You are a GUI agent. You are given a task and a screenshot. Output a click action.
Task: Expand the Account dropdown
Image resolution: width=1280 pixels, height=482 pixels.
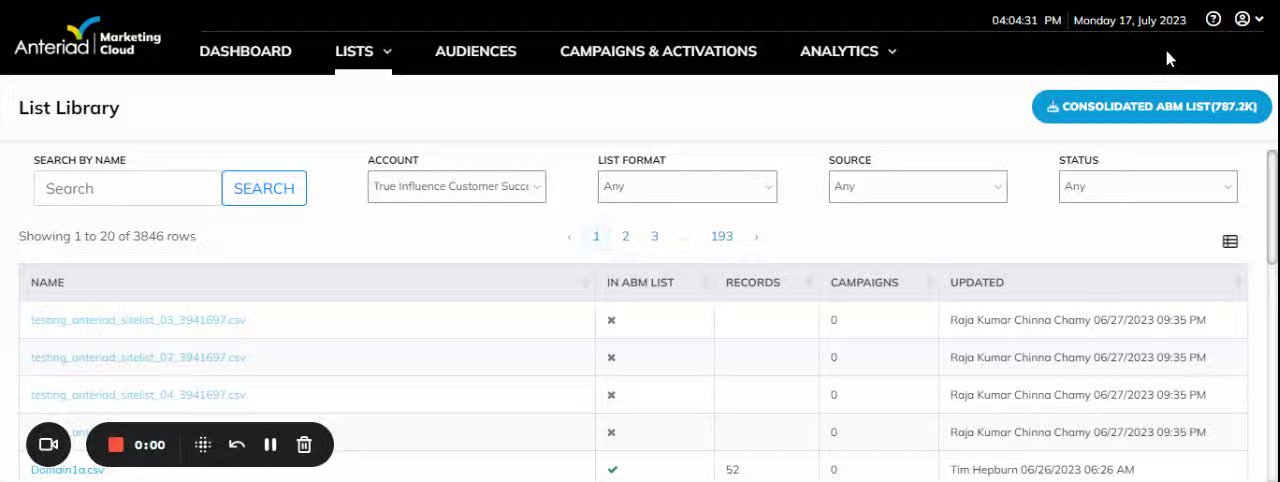pos(456,187)
